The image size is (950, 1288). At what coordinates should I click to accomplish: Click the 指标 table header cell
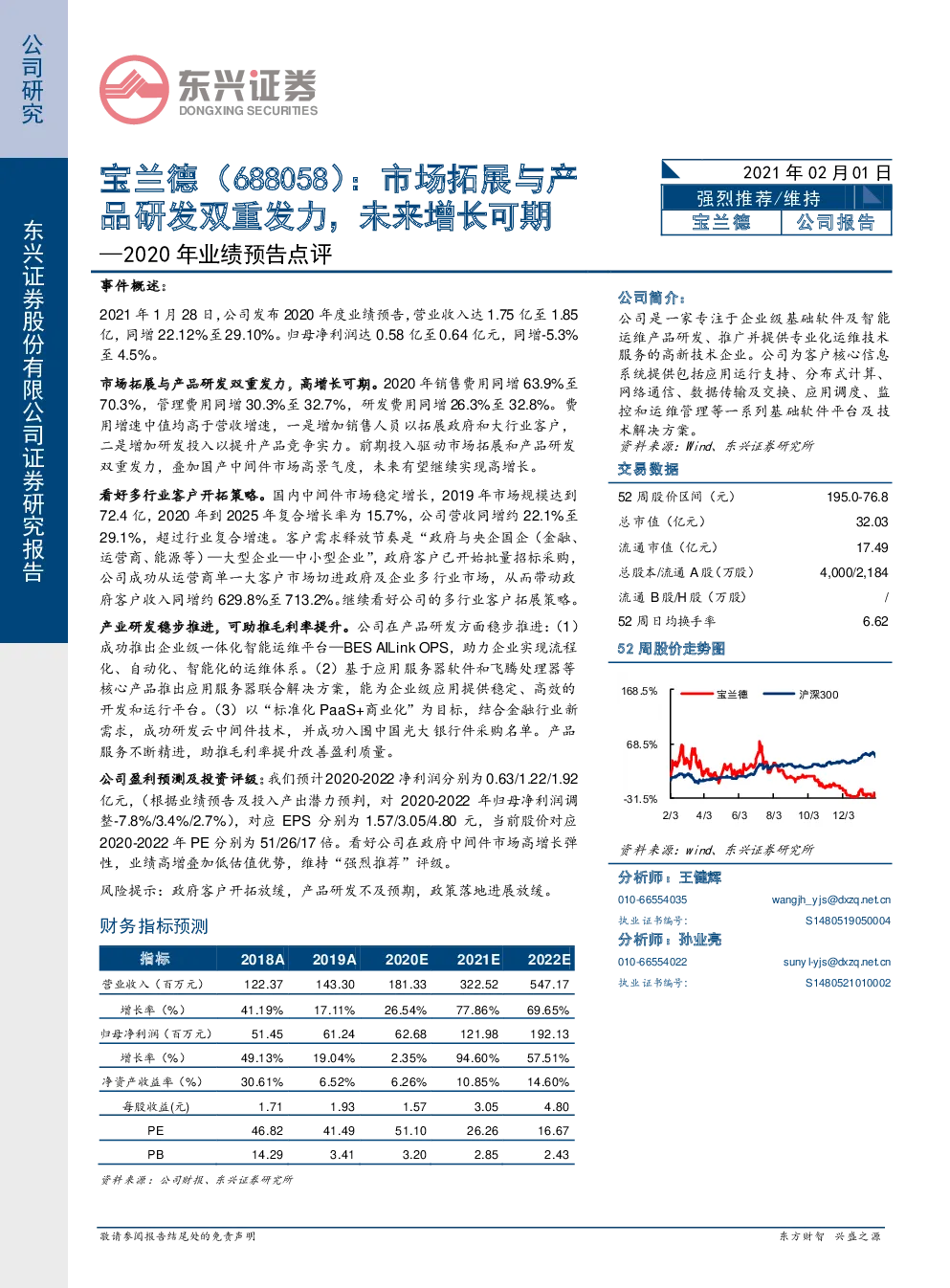(155, 959)
